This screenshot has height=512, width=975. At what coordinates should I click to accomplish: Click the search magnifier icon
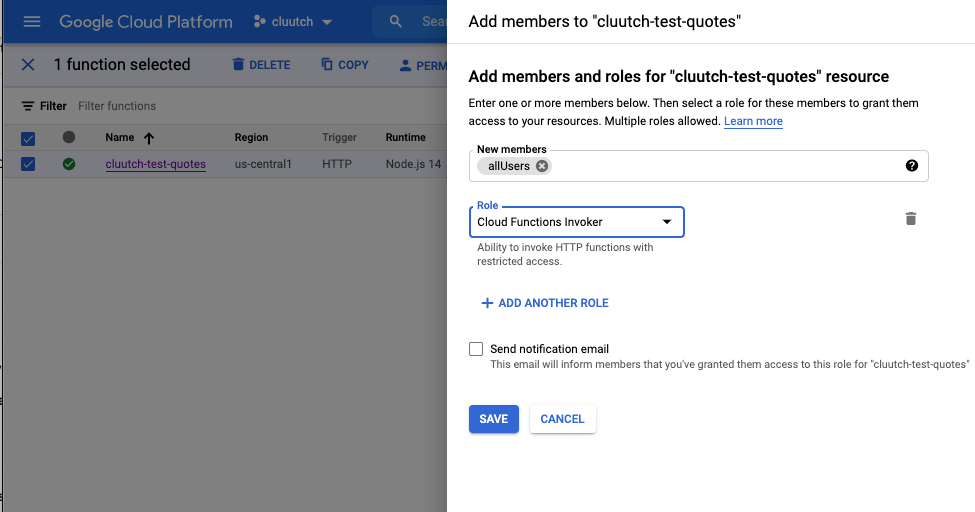coord(395,22)
